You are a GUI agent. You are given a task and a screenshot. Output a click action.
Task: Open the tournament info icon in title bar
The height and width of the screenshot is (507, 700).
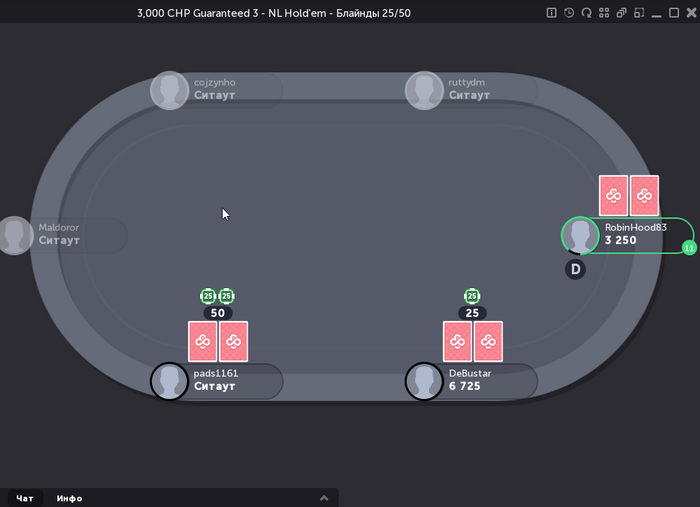[x=551, y=13]
